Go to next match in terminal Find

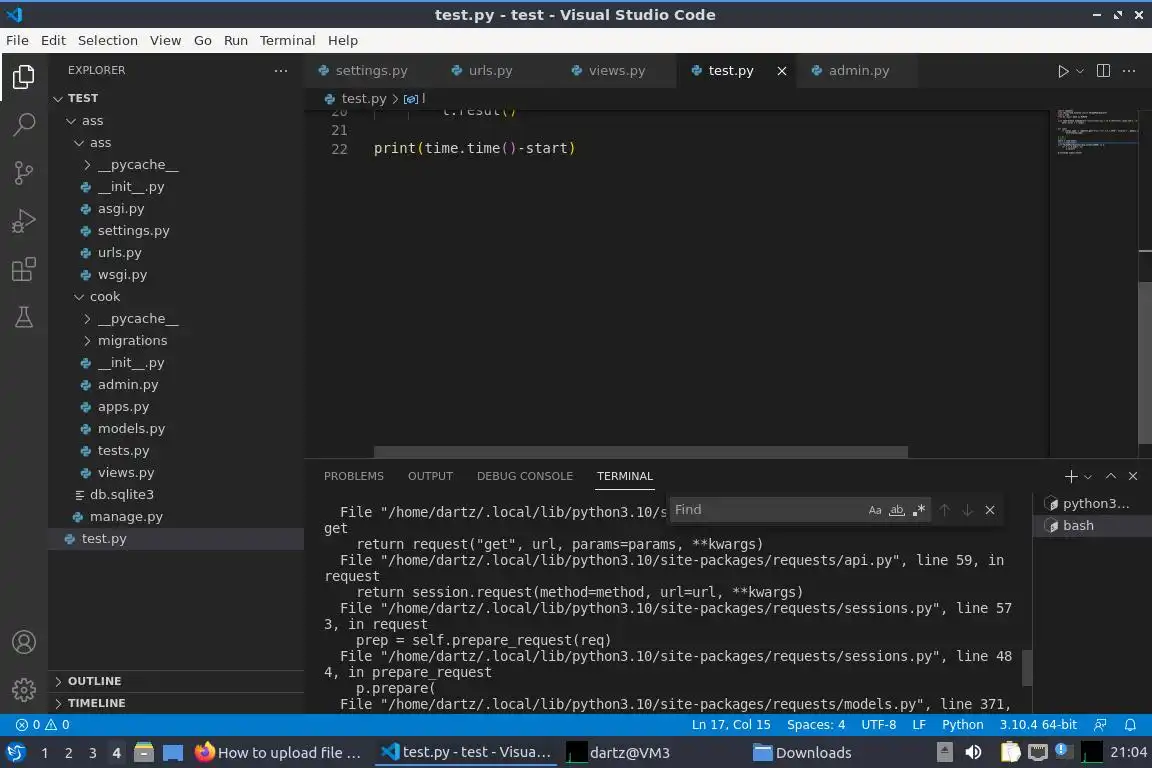(968, 510)
